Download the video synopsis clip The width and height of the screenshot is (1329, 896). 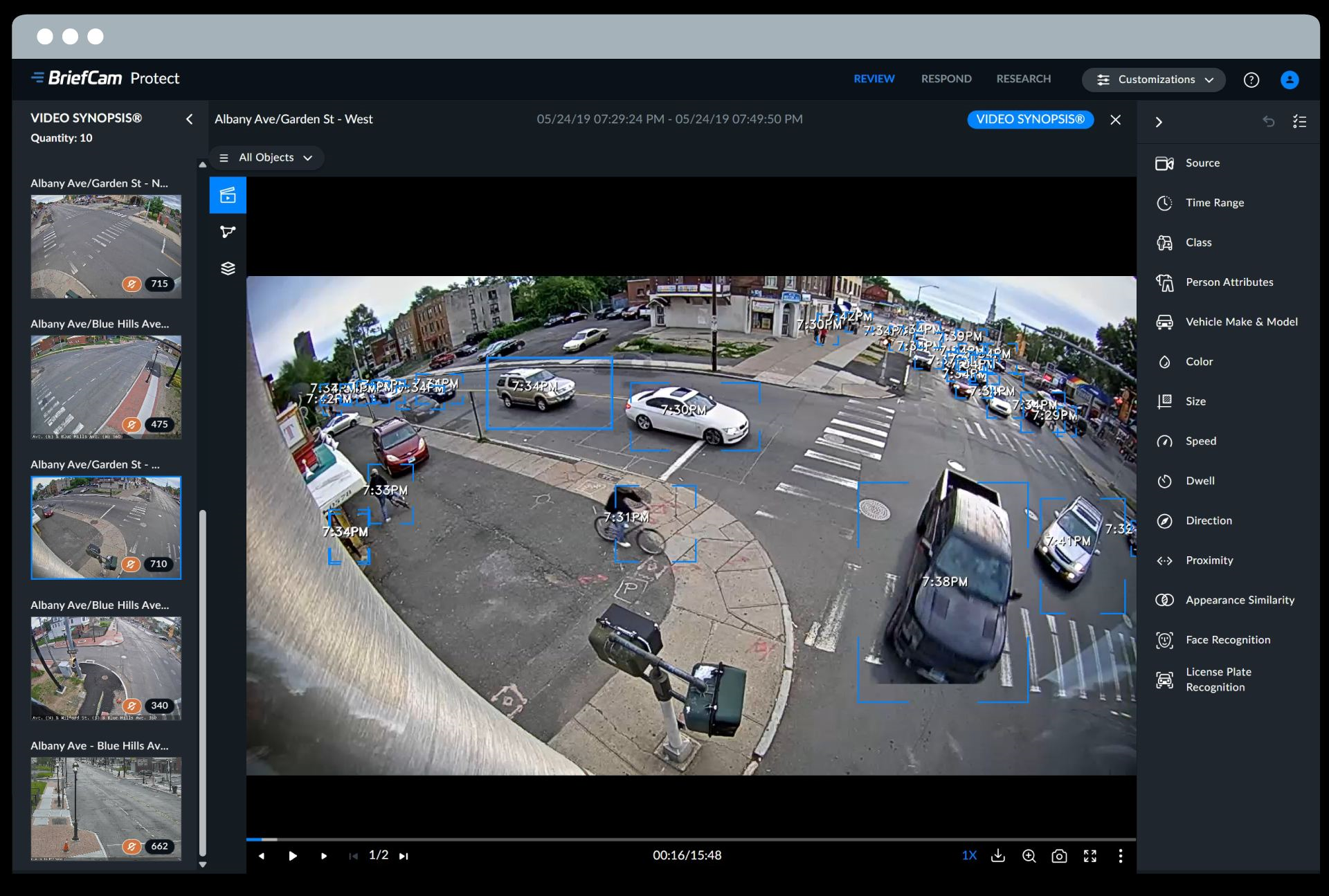(x=997, y=856)
